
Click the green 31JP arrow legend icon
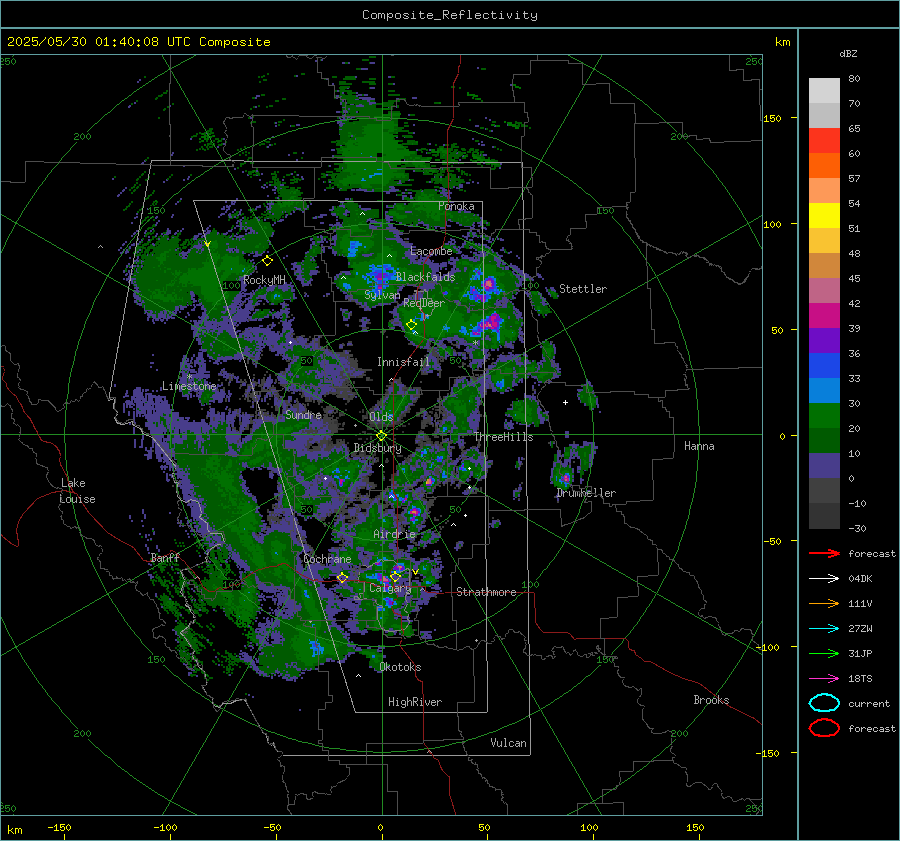[x=824, y=653]
